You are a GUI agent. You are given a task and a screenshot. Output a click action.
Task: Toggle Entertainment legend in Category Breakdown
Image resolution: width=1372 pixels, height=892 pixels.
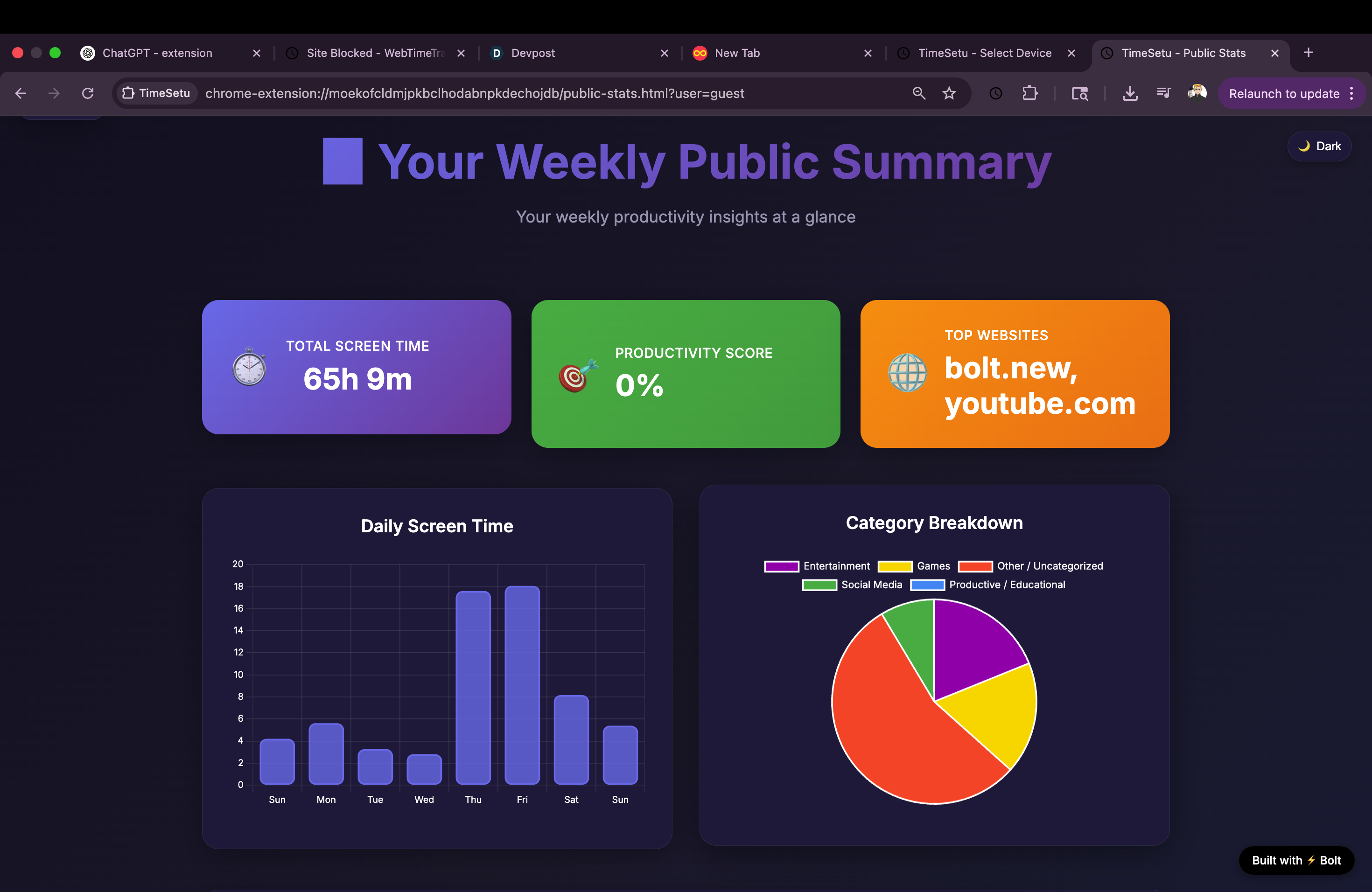coord(817,566)
